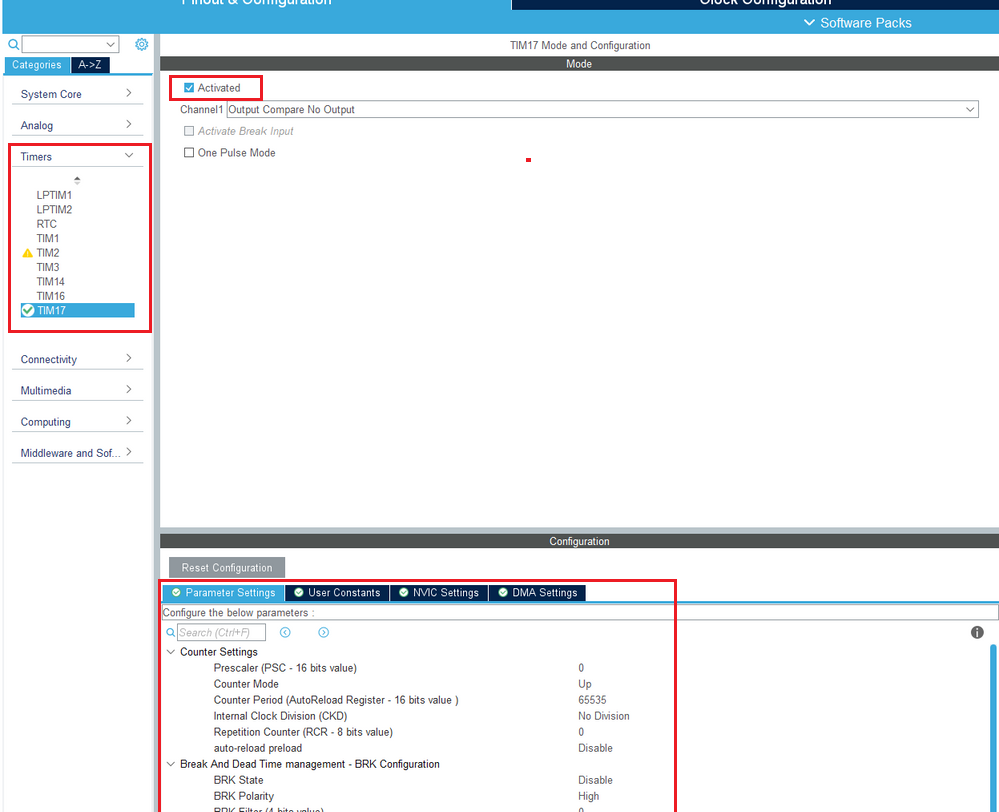999x812 pixels.
Task: Enable One Pulse Mode checkbox
Action: (x=189, y=153)
